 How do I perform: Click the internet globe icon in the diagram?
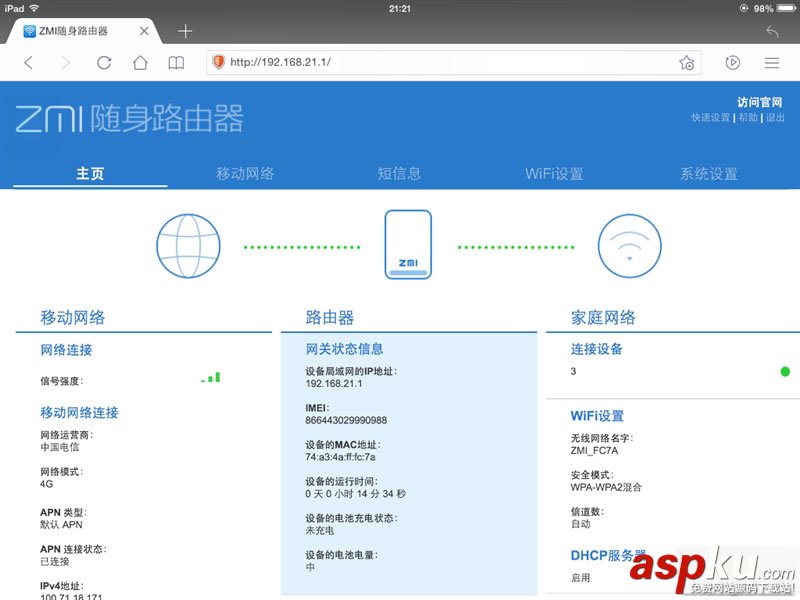pos(189,244)
